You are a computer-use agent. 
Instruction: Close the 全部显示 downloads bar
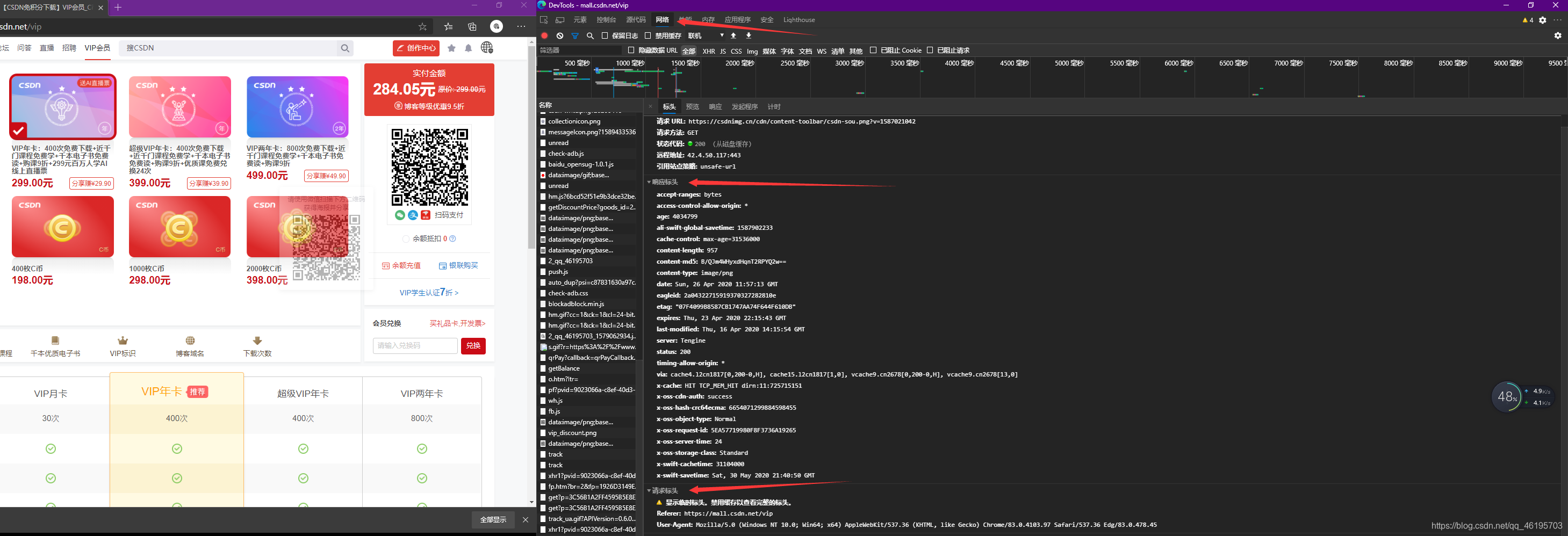(526, 520)
